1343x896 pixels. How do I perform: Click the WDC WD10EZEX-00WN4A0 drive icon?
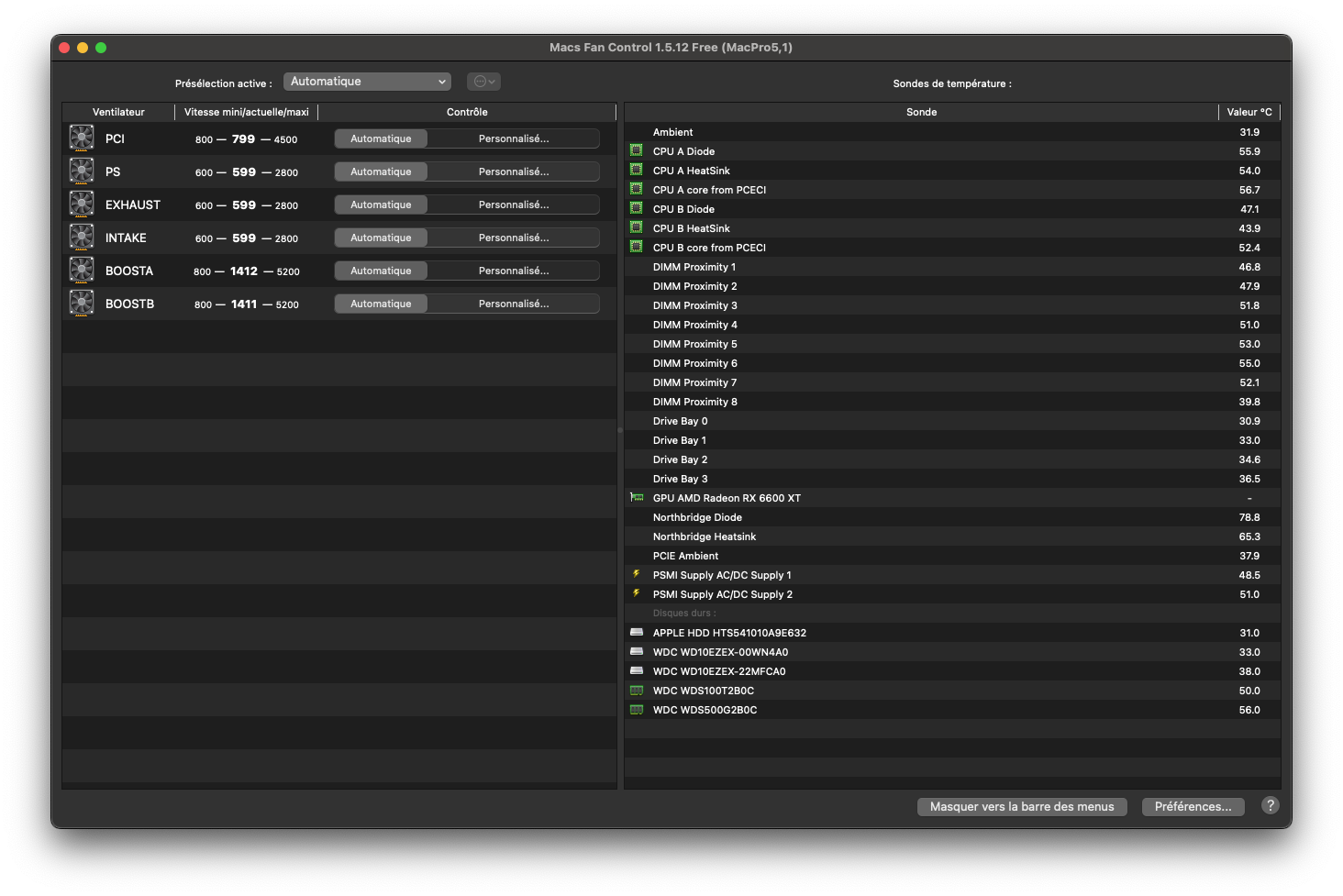click(x=637, y=651)
